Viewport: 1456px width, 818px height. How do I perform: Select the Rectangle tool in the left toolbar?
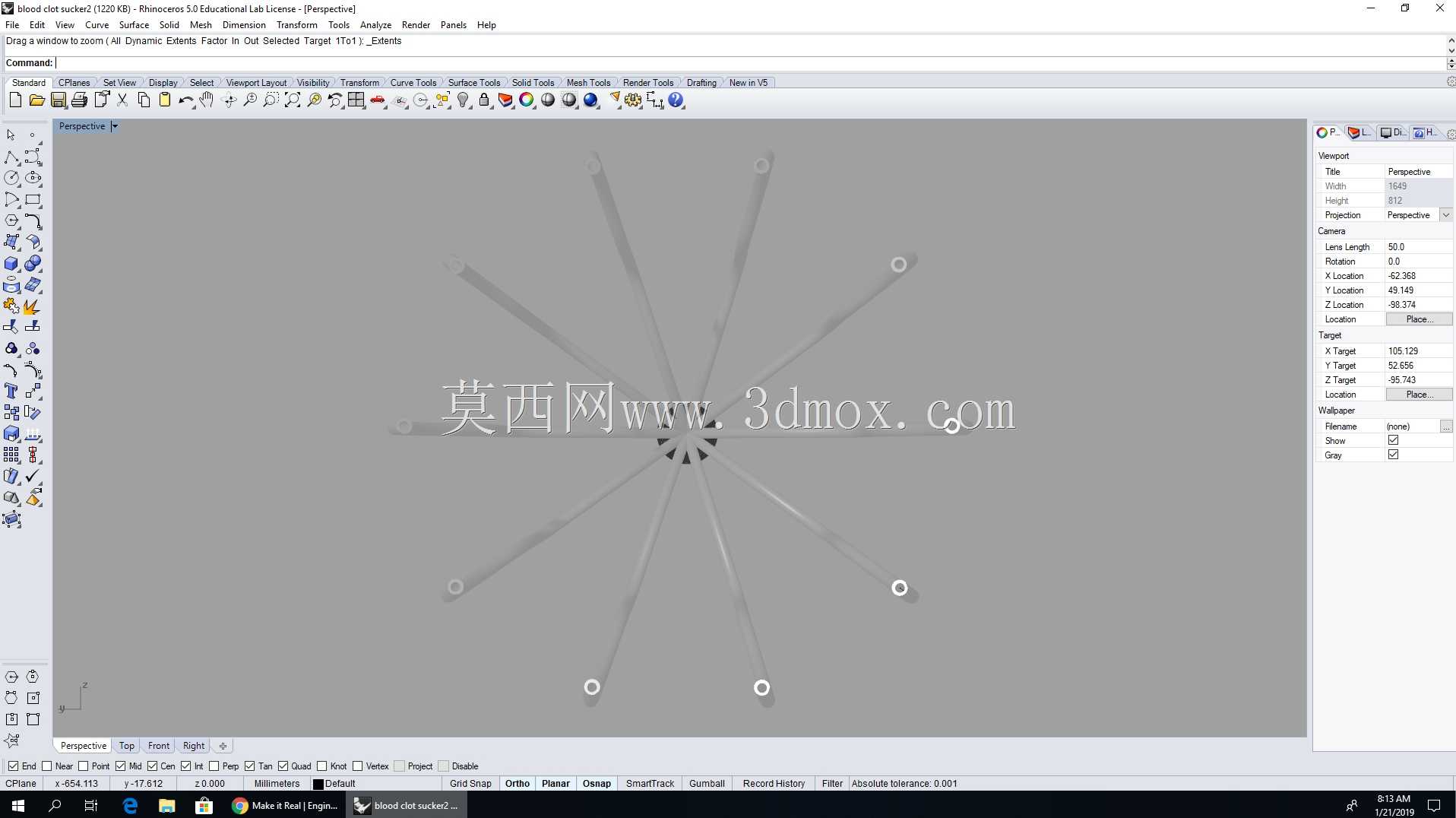(x=33, y=200)
